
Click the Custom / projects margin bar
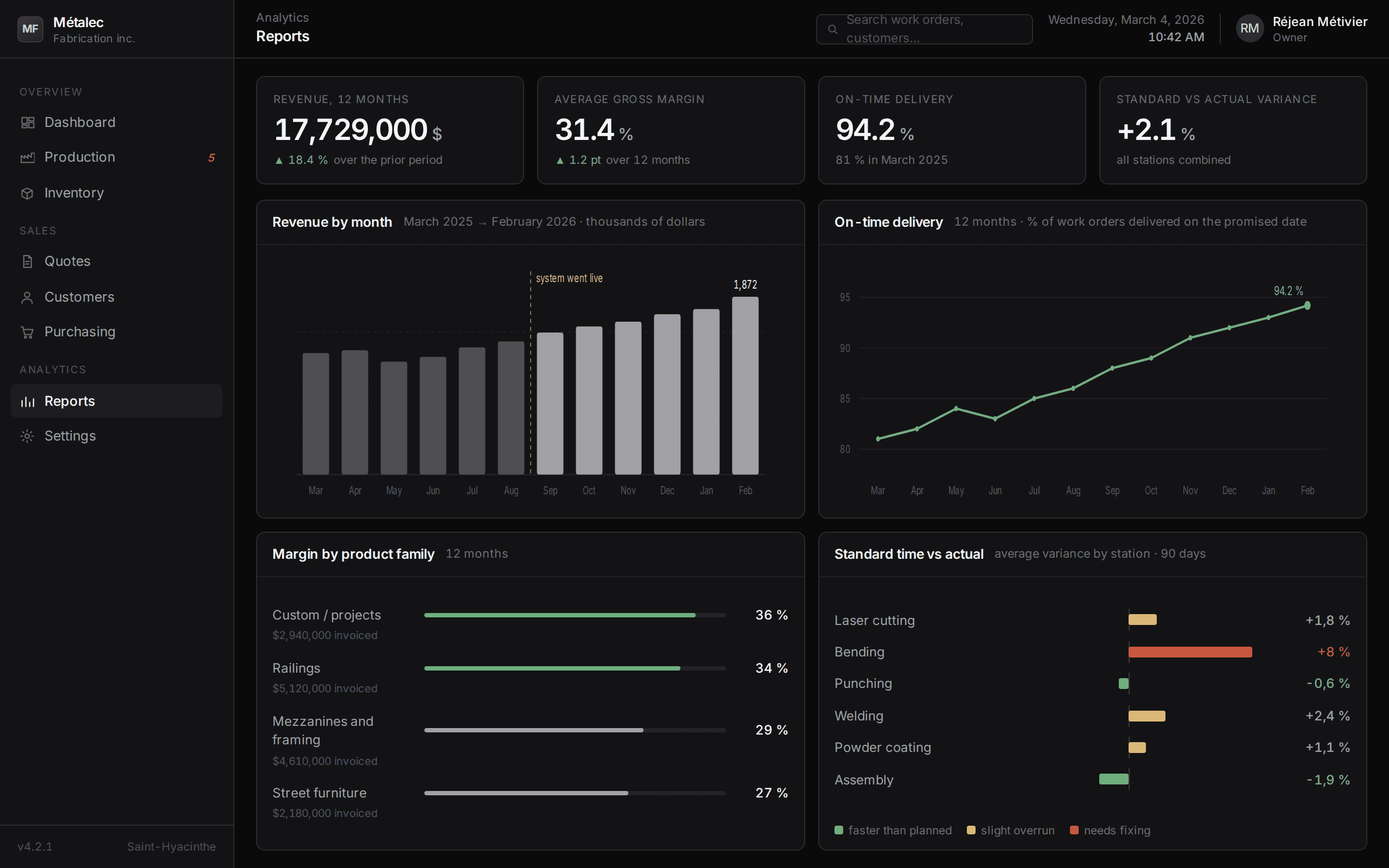pos(575,615)
